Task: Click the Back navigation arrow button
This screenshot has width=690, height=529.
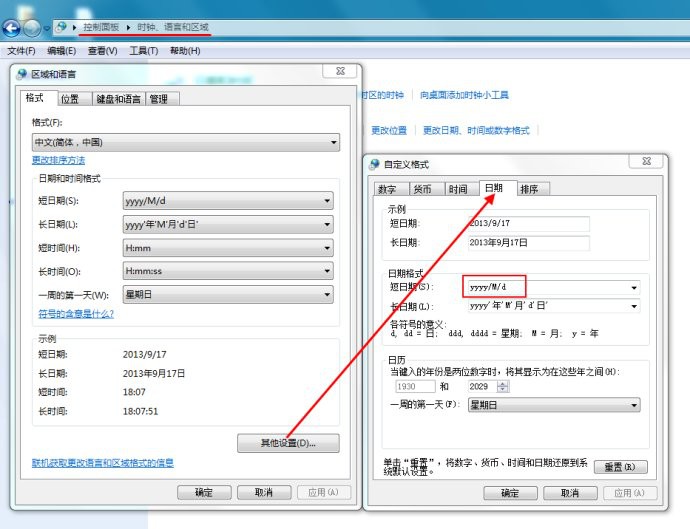Action: (x=12, y=28)
